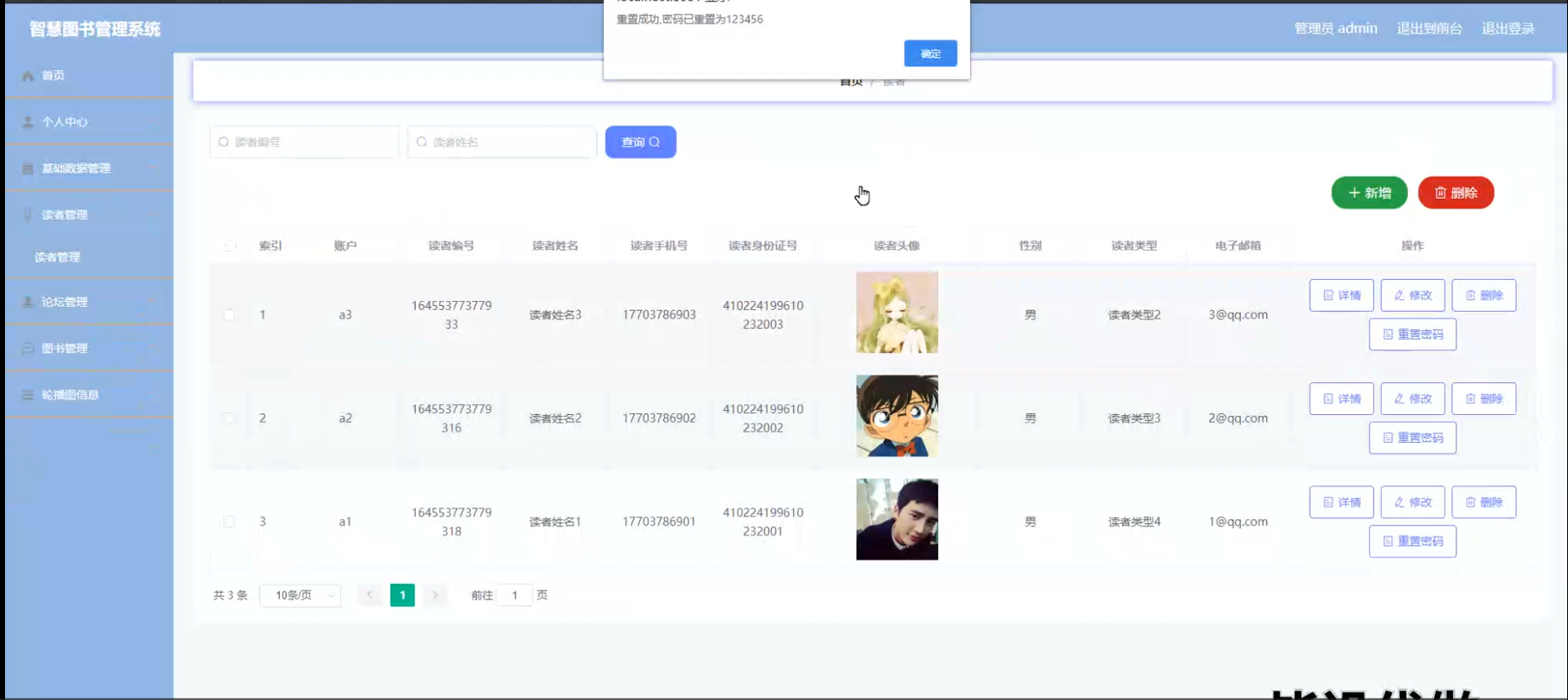
Task: Expand 基础数据管理 sidebar menu
Action: [x=89, y=169]
